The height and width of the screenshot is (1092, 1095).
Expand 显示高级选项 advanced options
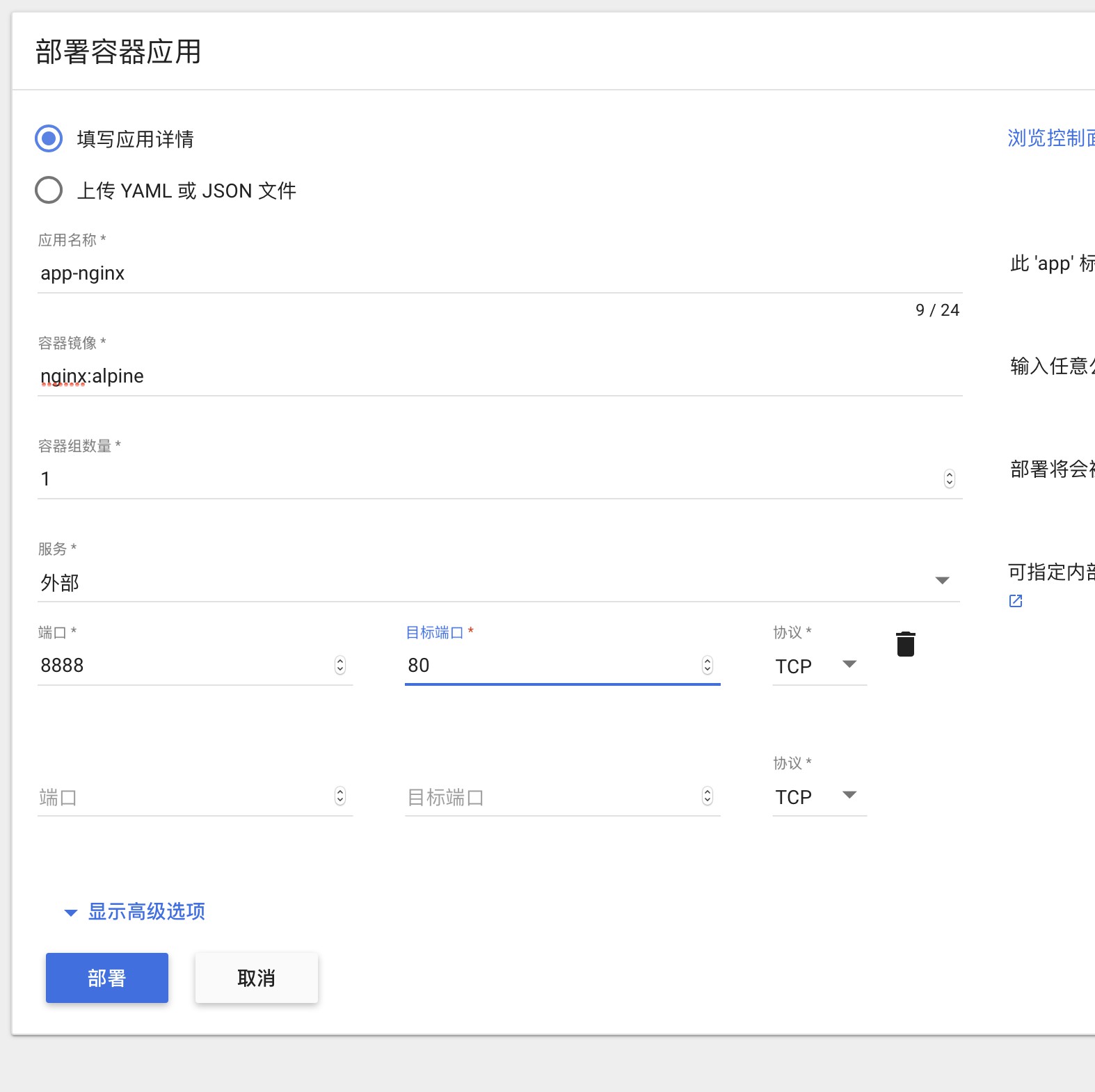point(136,911)
